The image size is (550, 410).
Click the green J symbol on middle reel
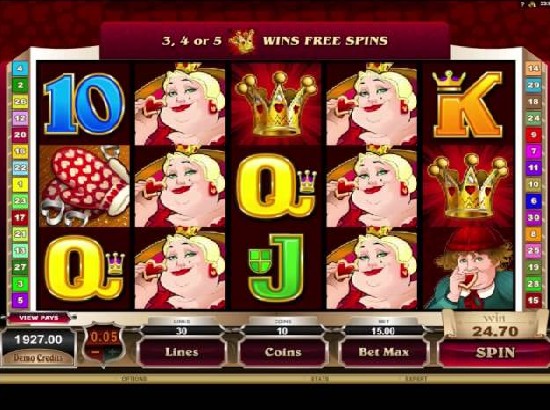pos(276,267)
